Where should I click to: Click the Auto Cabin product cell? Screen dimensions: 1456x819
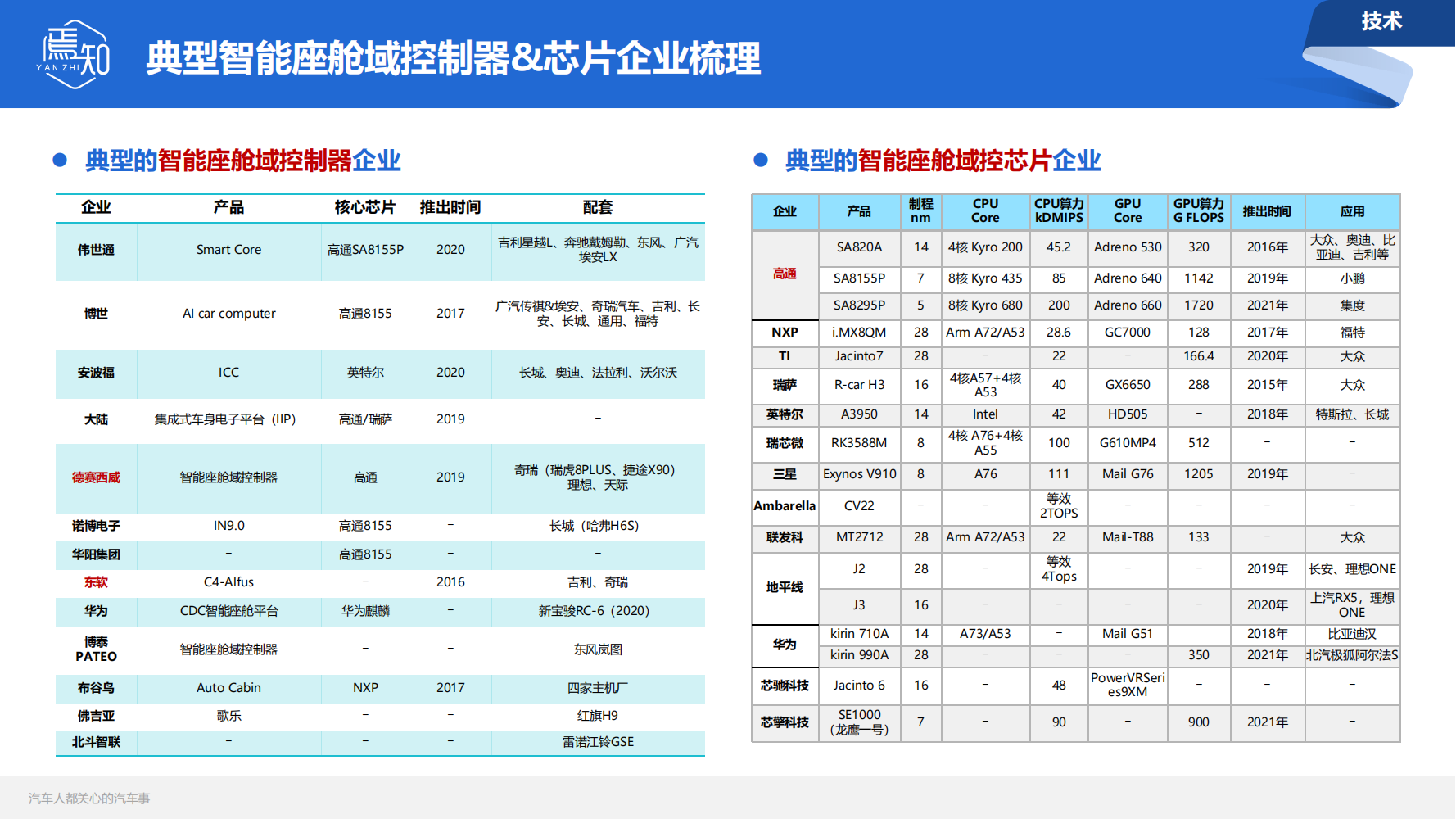pos(228,688)
